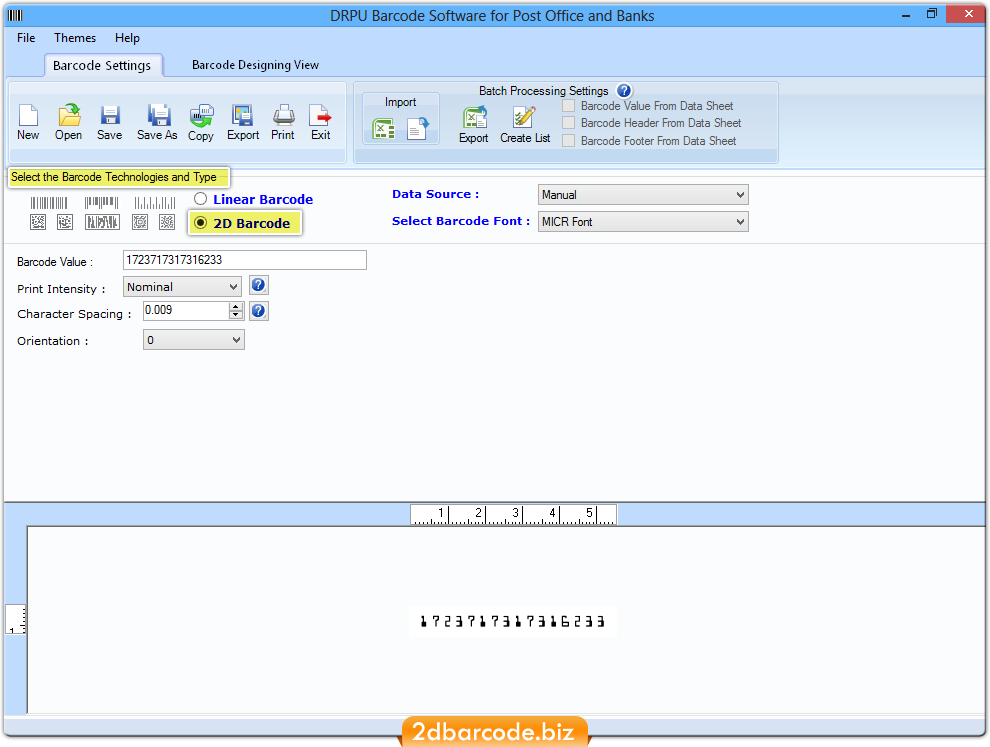This screenshot has height=747, width=990.
Task: Click the 'Select Barcode Font :' label
Action: [x=461, y=221]
